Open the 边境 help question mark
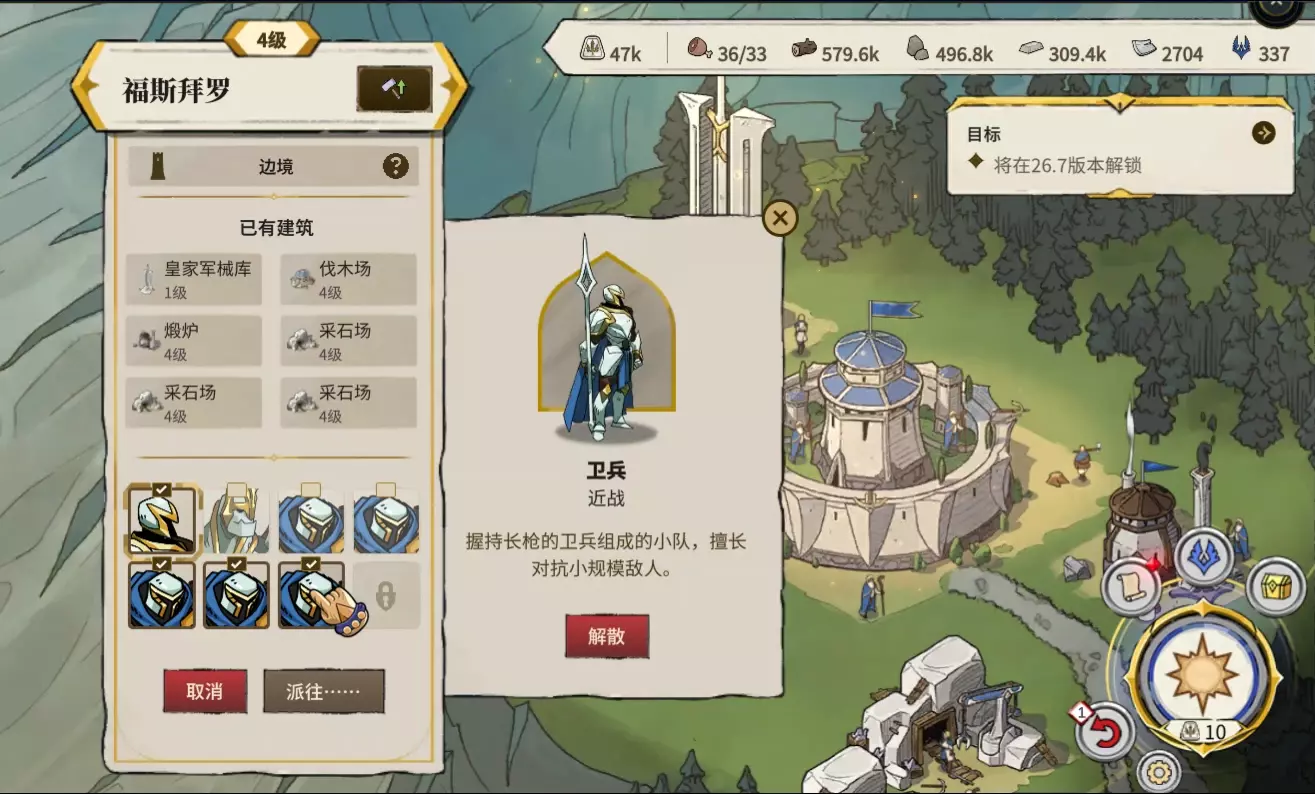 pyautogui.click(x=396, y=166)
